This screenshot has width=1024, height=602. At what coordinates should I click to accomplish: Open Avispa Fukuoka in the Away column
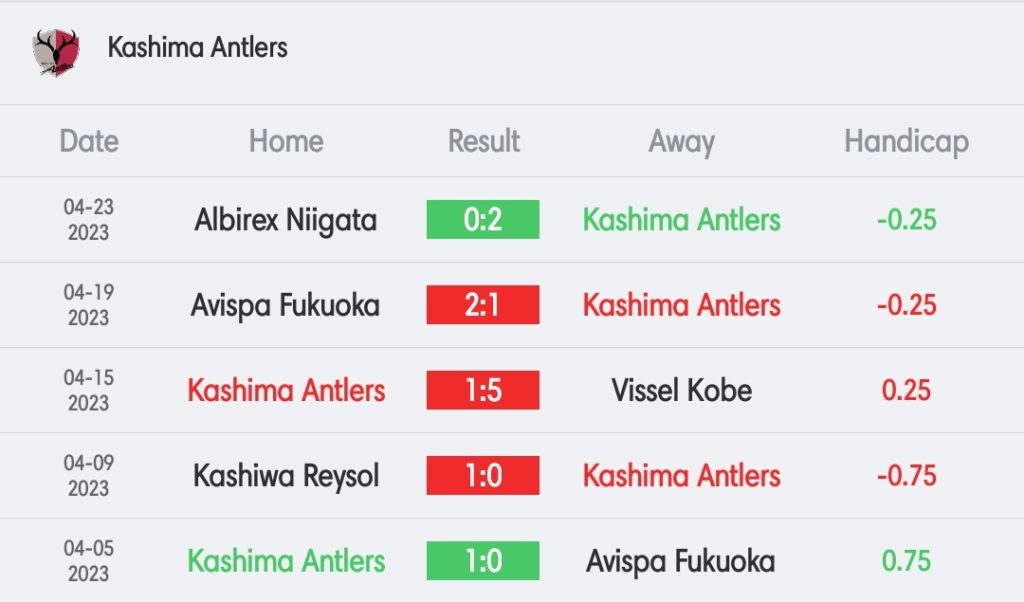point(681,561)
